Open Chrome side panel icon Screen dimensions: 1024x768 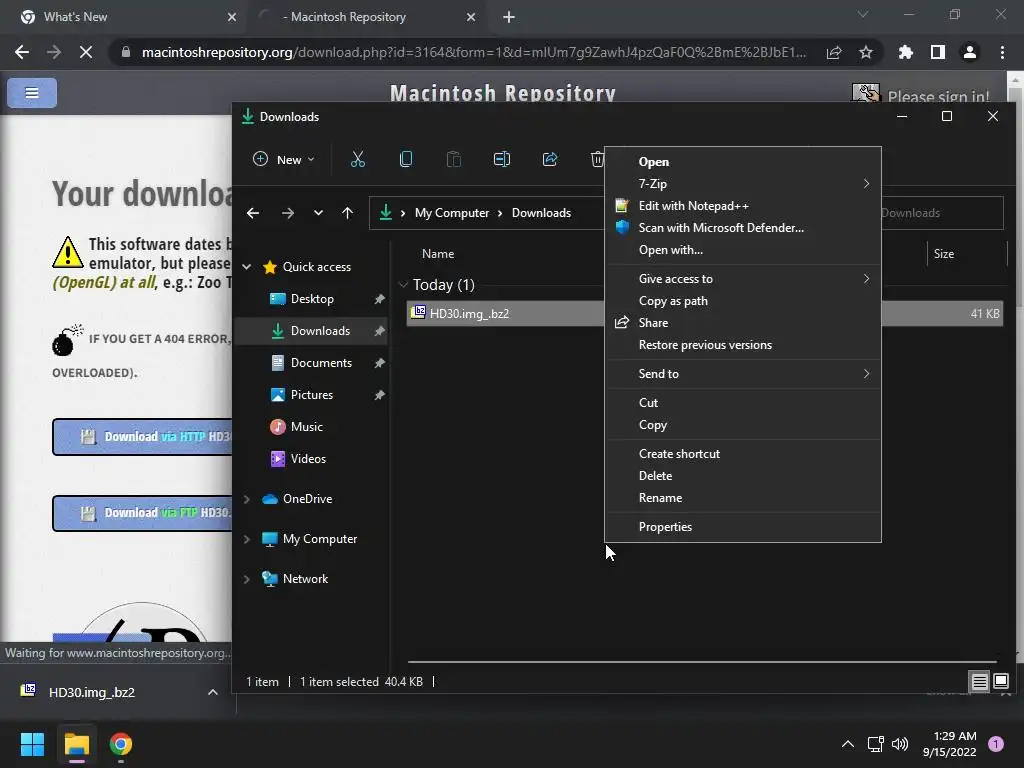tap(938, 52)
